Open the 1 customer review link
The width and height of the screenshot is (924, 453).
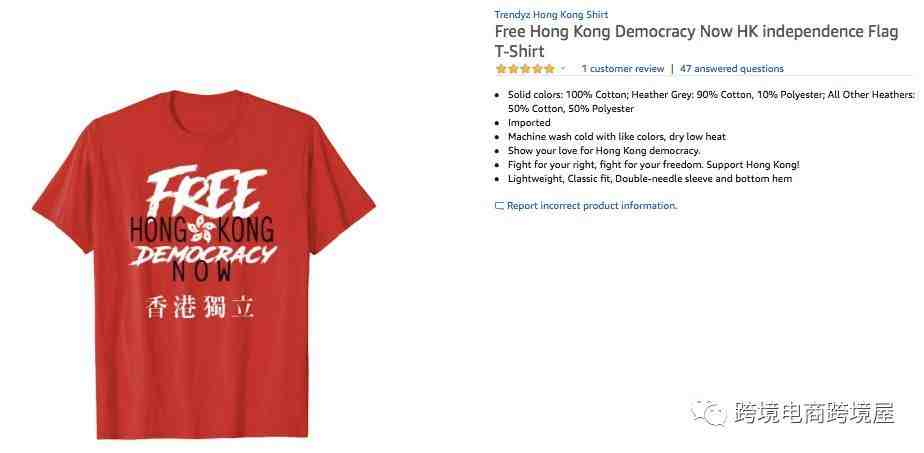tap(623, 69)
